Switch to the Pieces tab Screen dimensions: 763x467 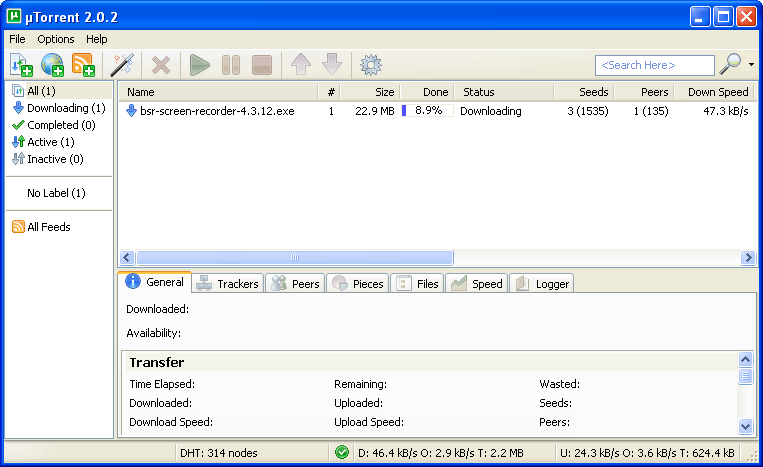tap(358, 284)
